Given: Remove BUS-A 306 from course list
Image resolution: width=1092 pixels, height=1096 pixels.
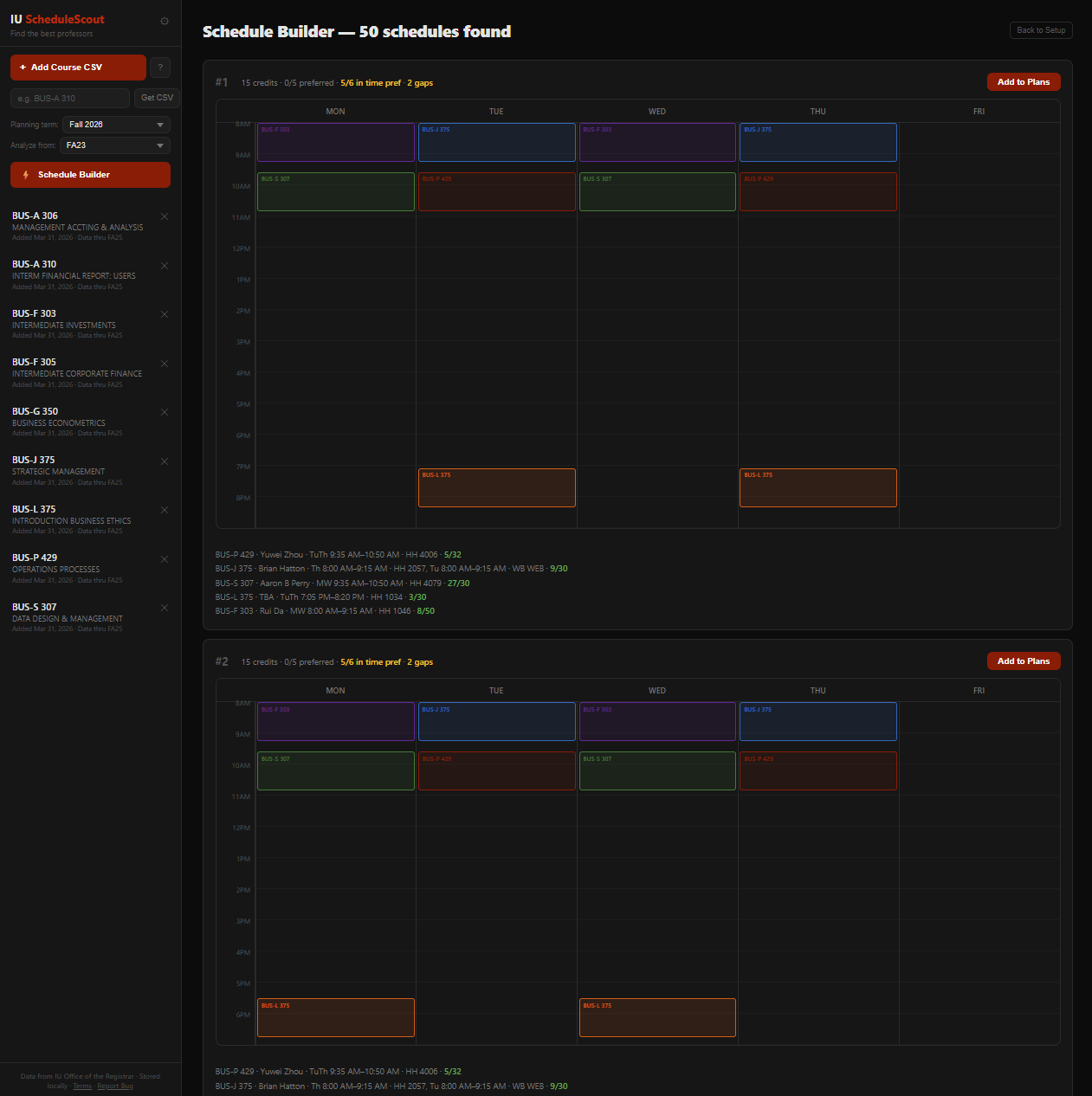Looking at the screenshot, I should (x=164, y=216).
